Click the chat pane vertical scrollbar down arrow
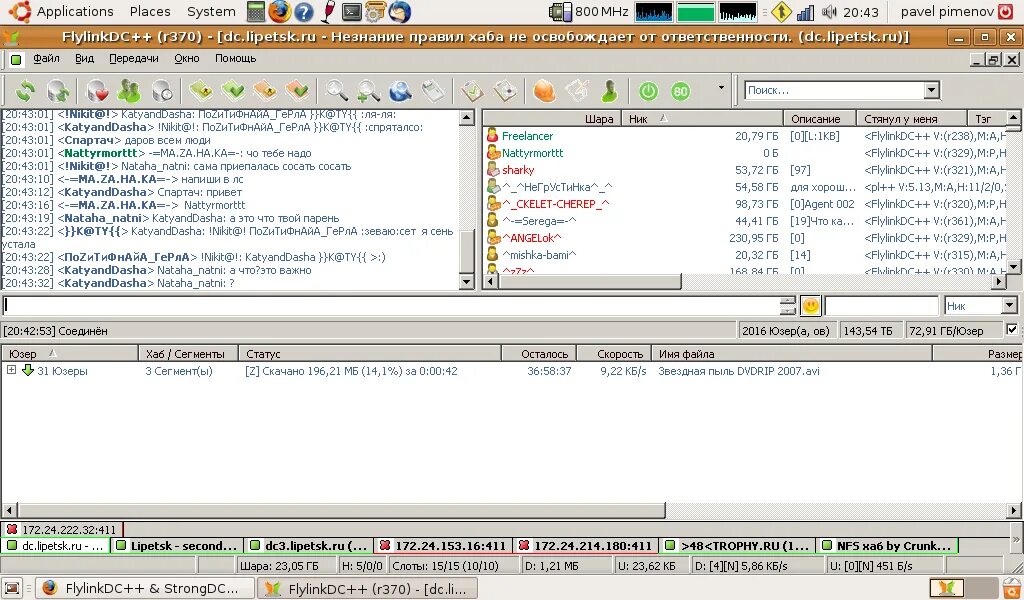Screen dimensions: 1024x600 pos(467,282)
